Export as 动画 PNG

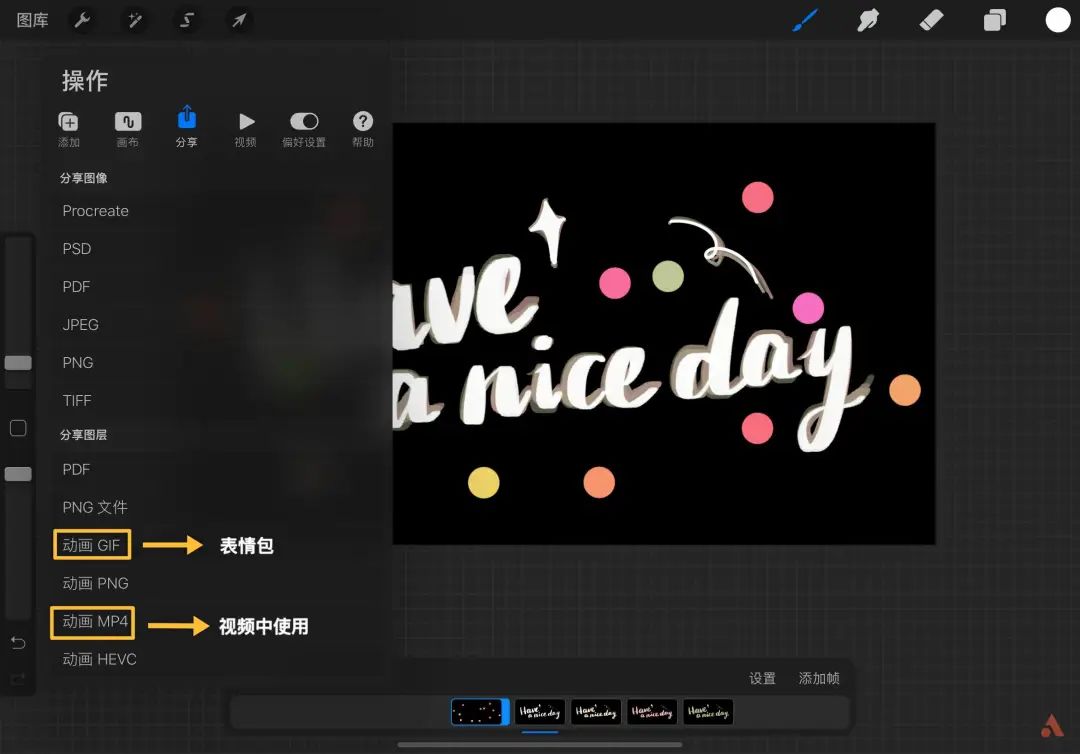pos(96,583)
